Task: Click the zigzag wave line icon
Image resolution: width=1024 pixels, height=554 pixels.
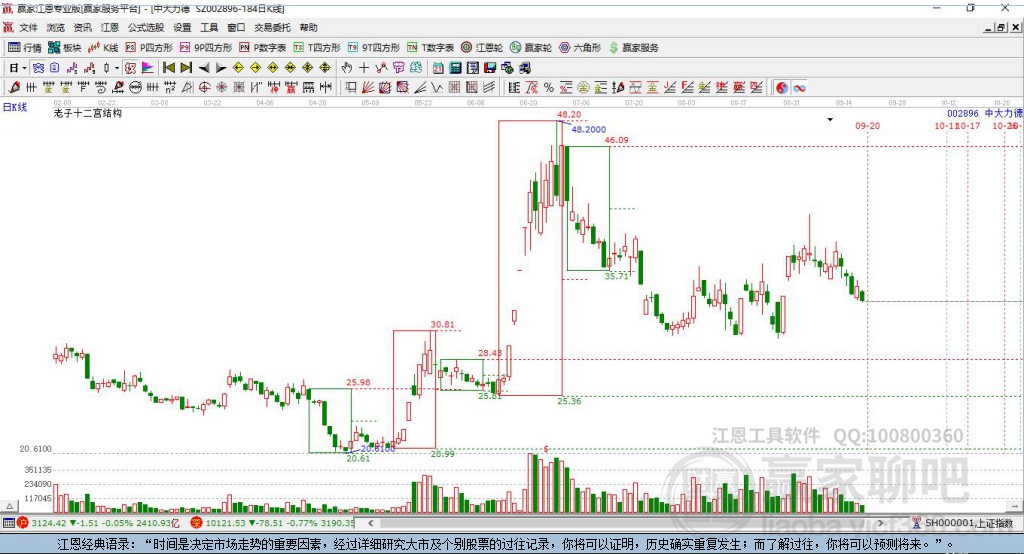Action: [x=438, y=88]
